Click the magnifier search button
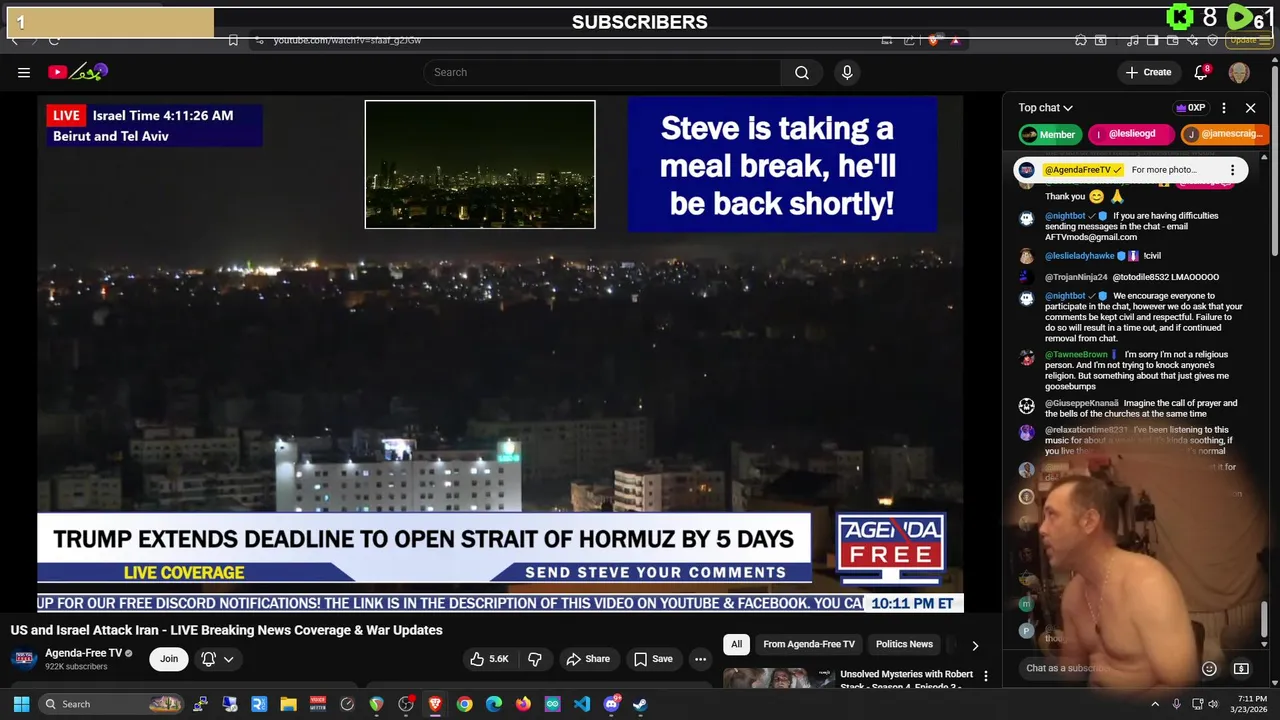1280x720 pixels. (x=802, y=72)
